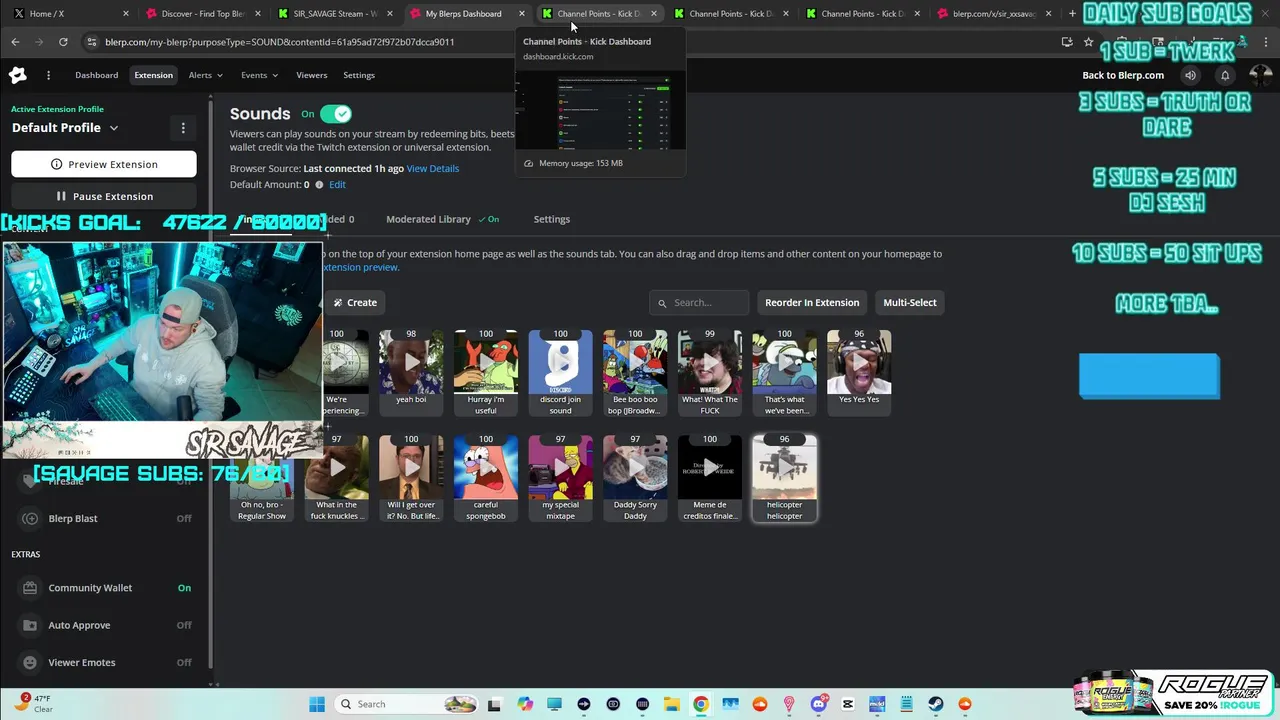This screenshot has height=720, width=1280.
Task: Open the notifications bell
Action: [1225, 75]
